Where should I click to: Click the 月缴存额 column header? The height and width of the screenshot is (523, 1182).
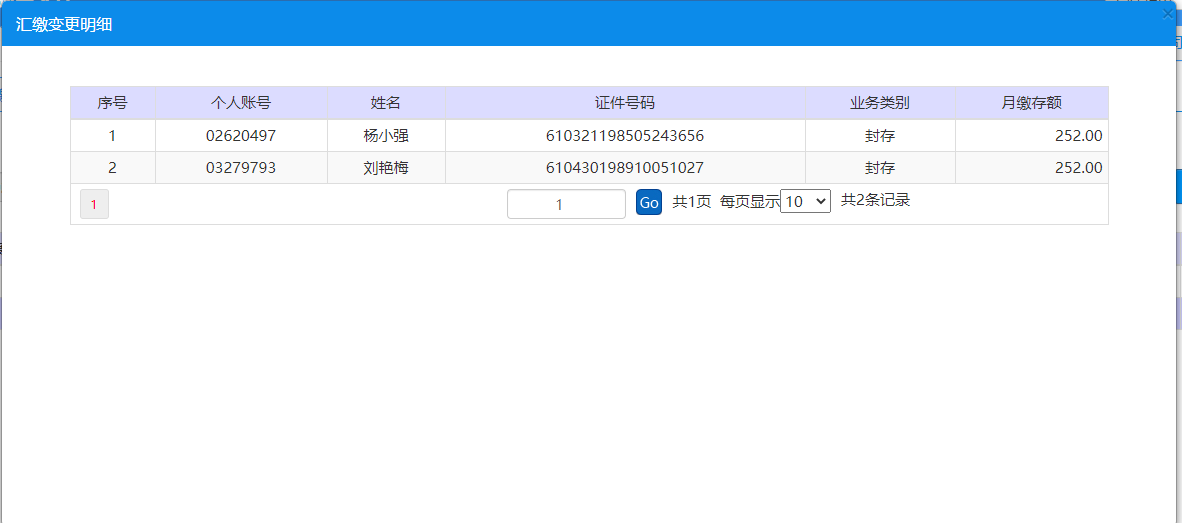(x=1032, y=103)
